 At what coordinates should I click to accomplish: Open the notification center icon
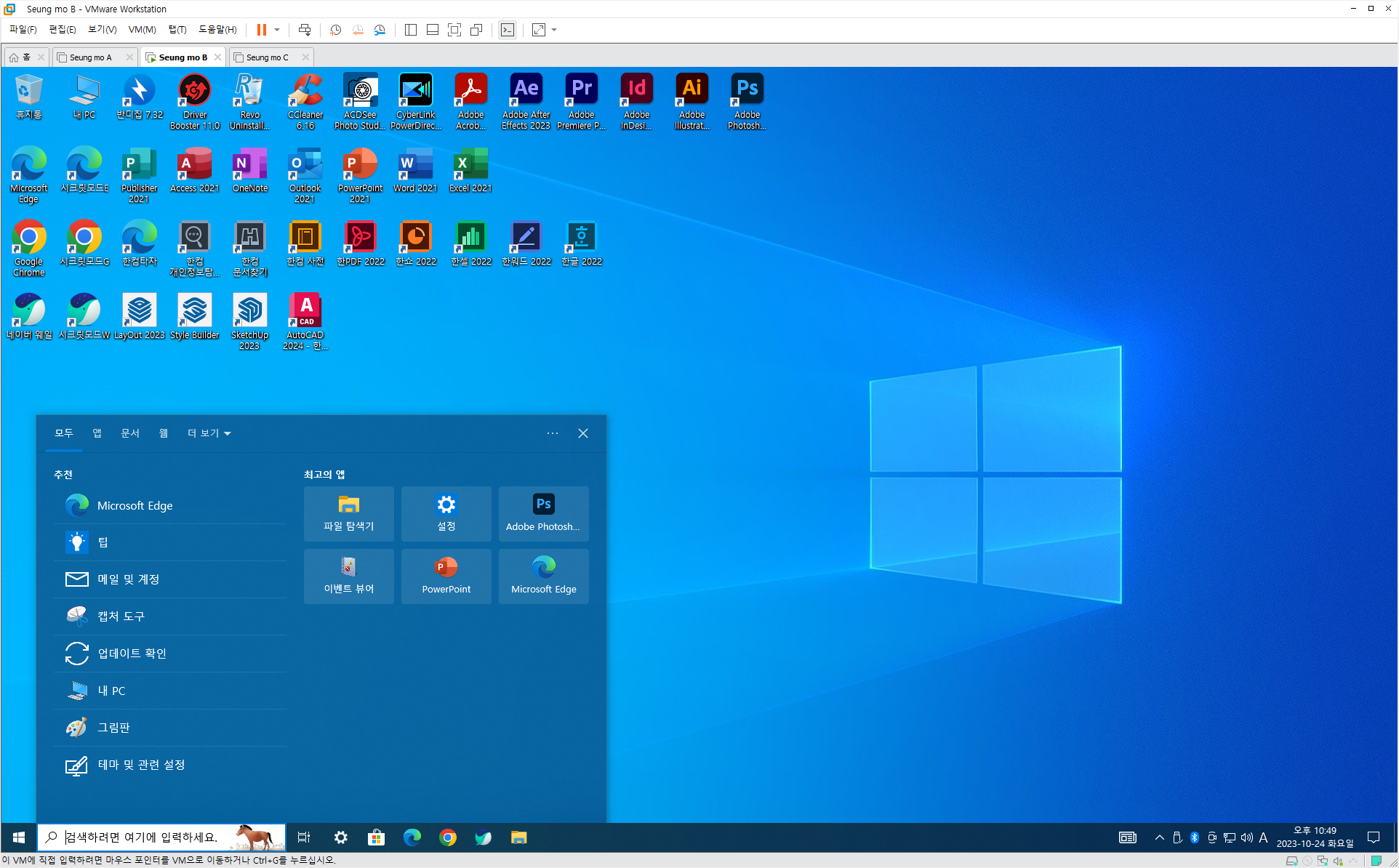click(1374, 837)
